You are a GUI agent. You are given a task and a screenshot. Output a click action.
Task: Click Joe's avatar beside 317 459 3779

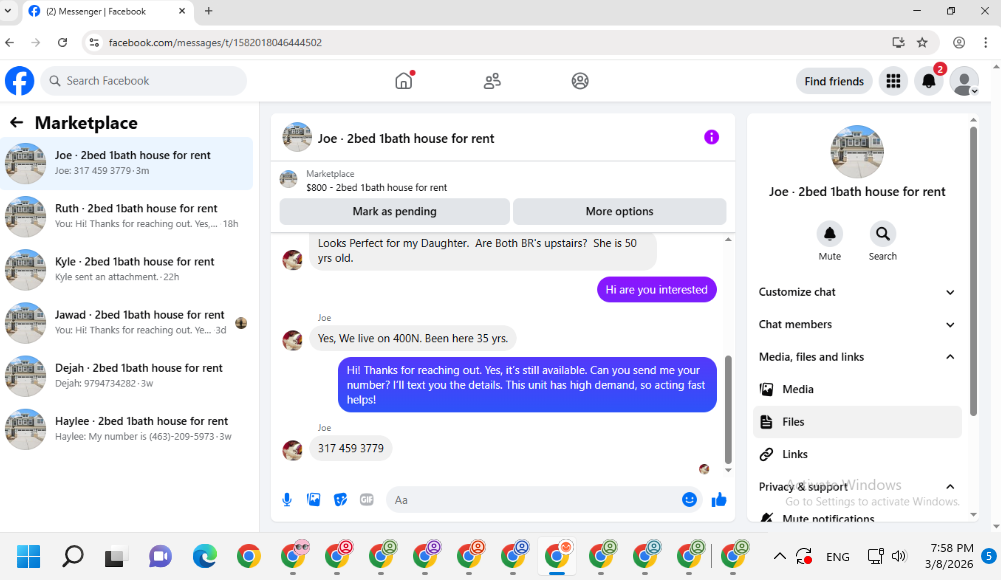click(x=292, y=450)
